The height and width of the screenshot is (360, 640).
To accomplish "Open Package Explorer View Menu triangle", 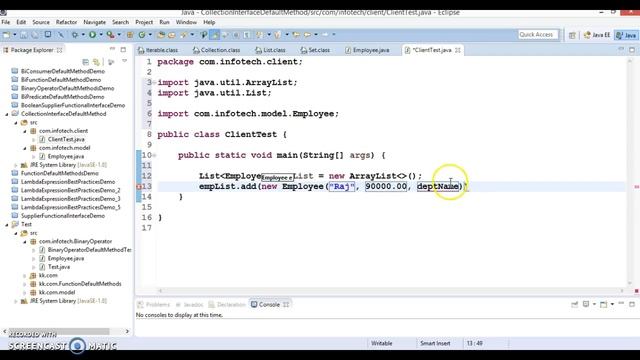I will (124, 61).
